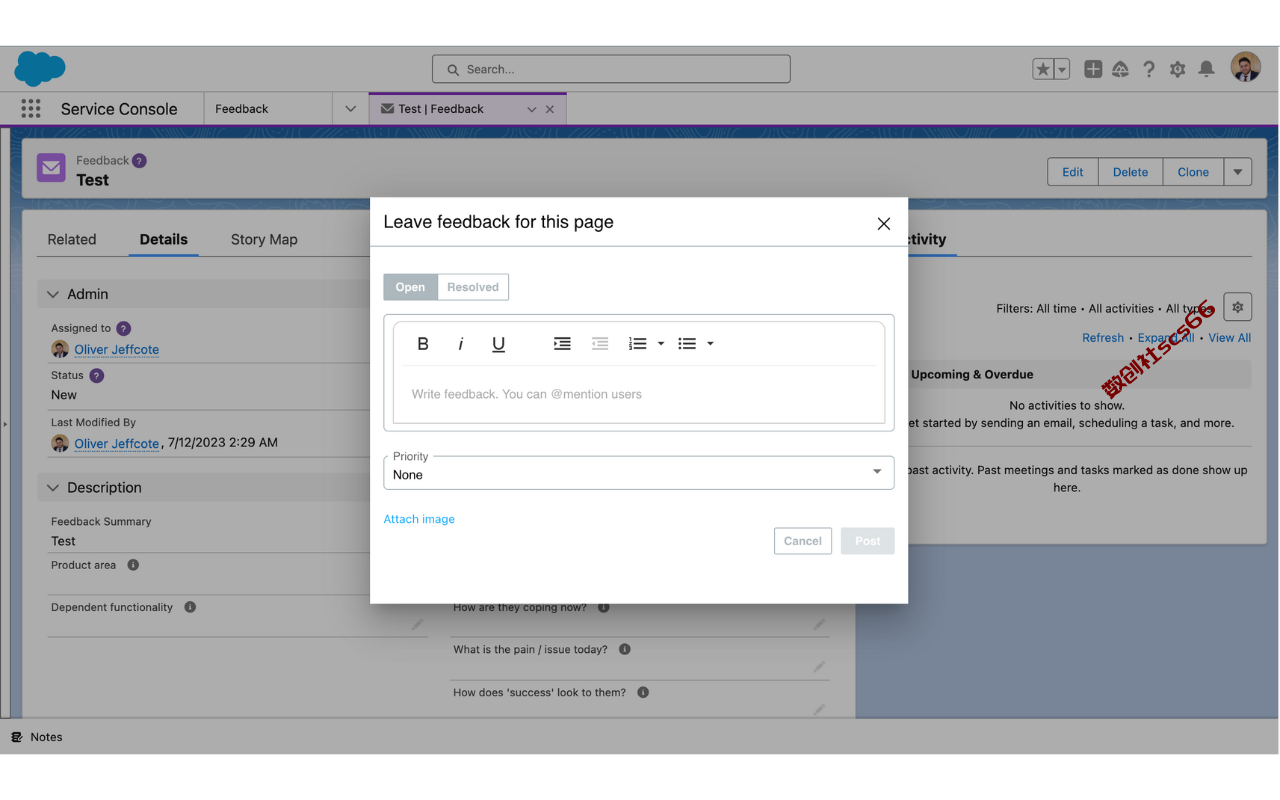Screen dimensions: 1280x800
Task: Click the user profile avatar
Action: pos(1246,67)
